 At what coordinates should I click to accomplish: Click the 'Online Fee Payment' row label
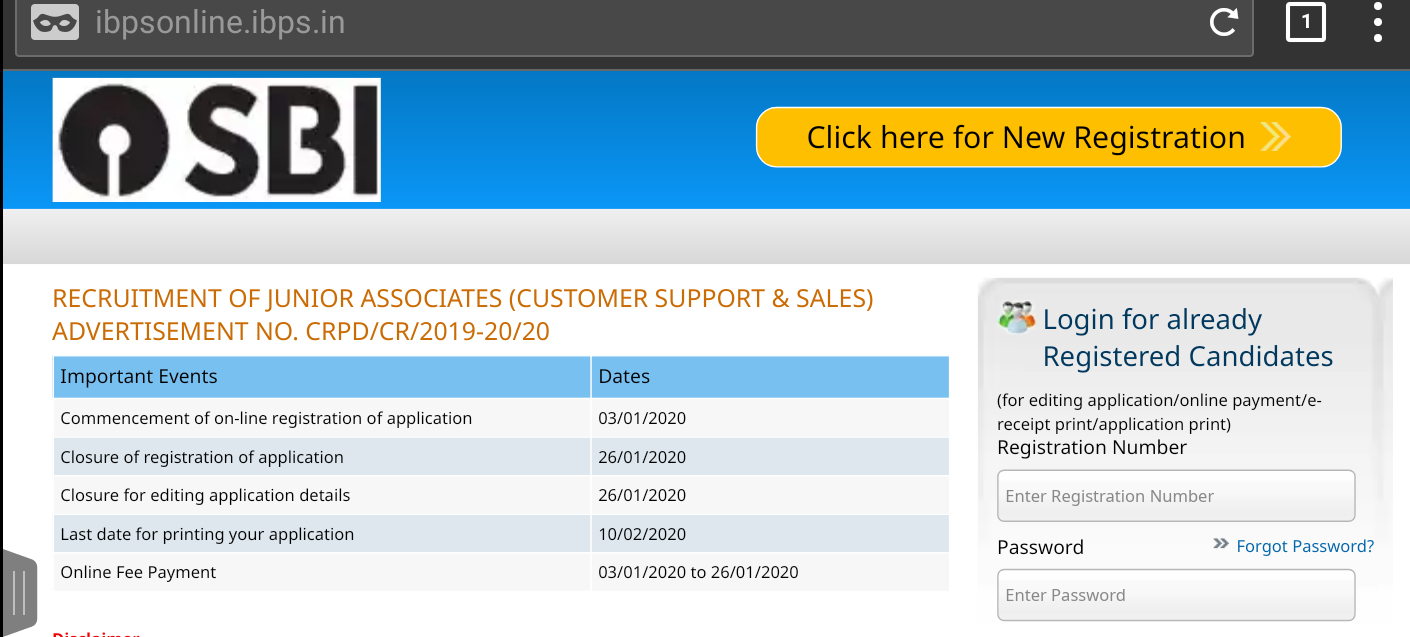[x=138, y=572]
